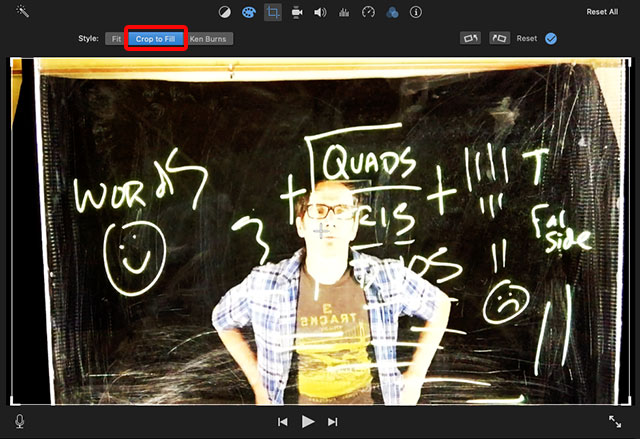Open the stabilization camera tool
Viewport: 640px width, 439px height.
297,12
